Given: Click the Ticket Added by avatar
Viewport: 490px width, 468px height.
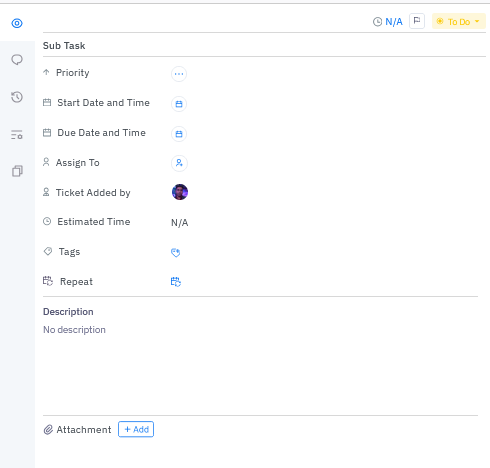Looking at the screenshot, I should coord(180,192).
